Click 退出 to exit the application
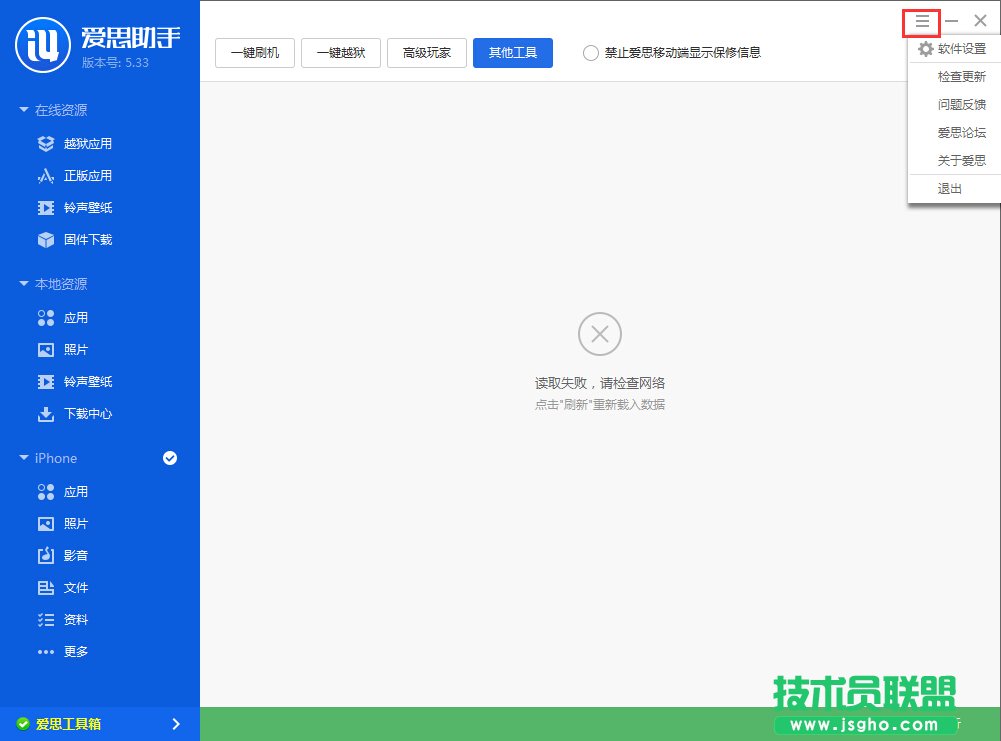This screenshot has width=1001, height=741. pos(949,188)
